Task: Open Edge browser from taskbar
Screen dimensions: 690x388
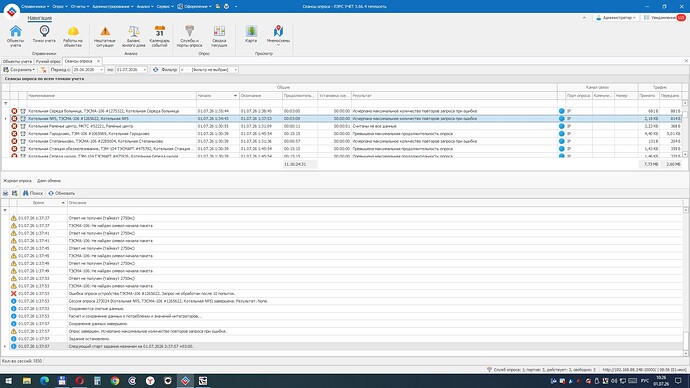Action: 44,381
